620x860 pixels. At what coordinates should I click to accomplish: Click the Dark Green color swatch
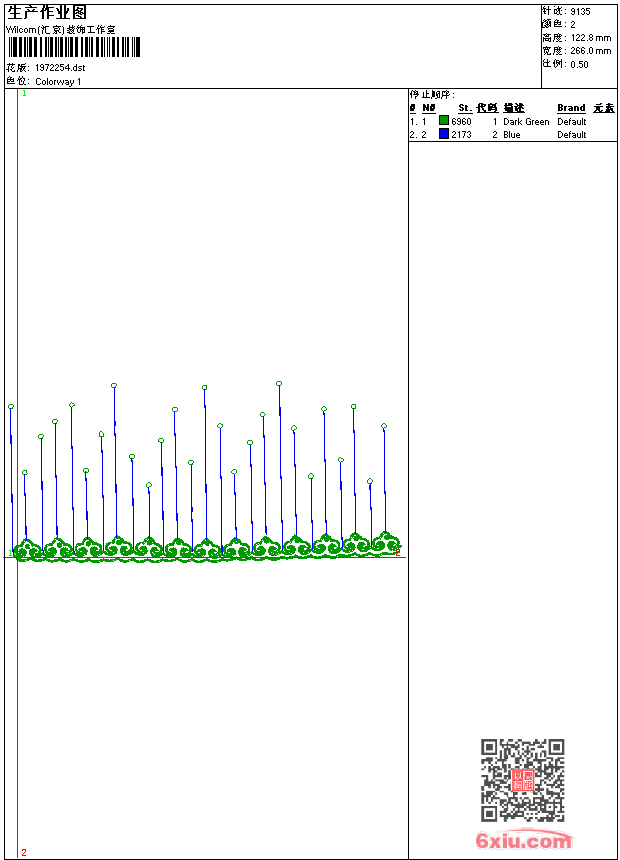pyautogui.click(x=444, y=120)
